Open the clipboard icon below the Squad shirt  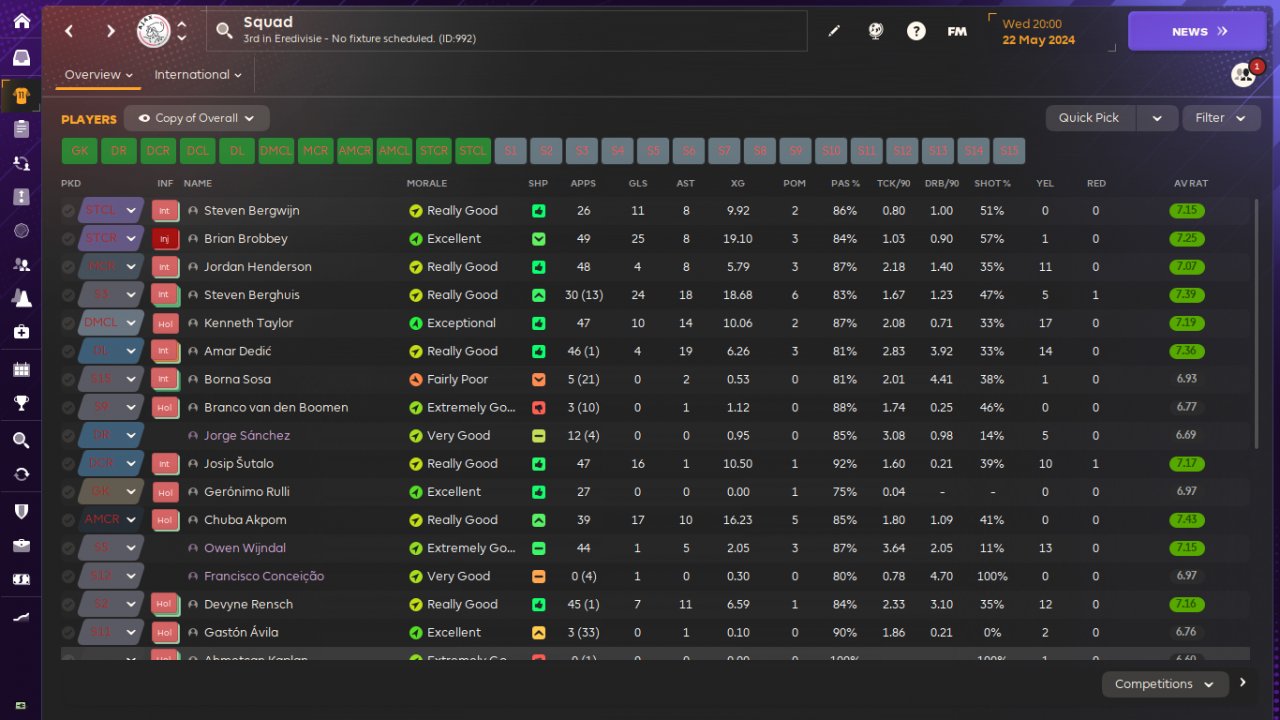(21, 128)
